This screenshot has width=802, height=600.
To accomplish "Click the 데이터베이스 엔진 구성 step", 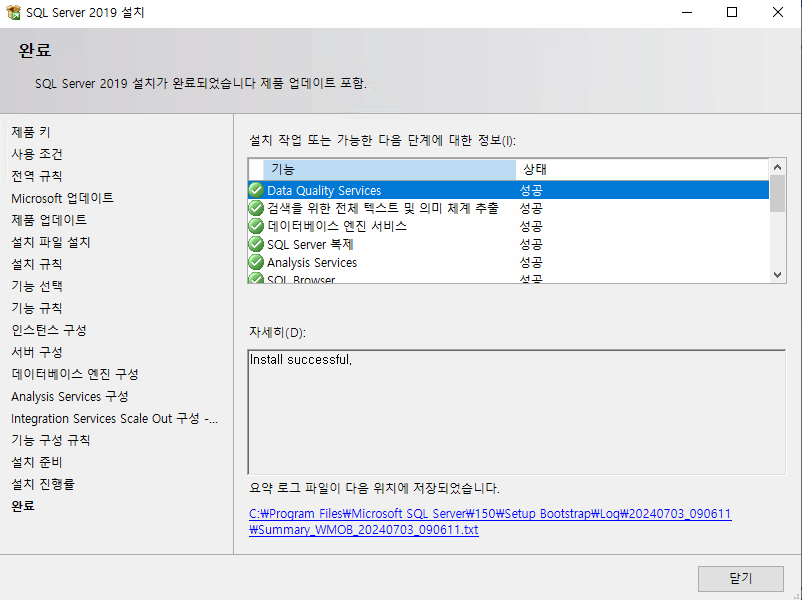I will (x=75, y=374).
